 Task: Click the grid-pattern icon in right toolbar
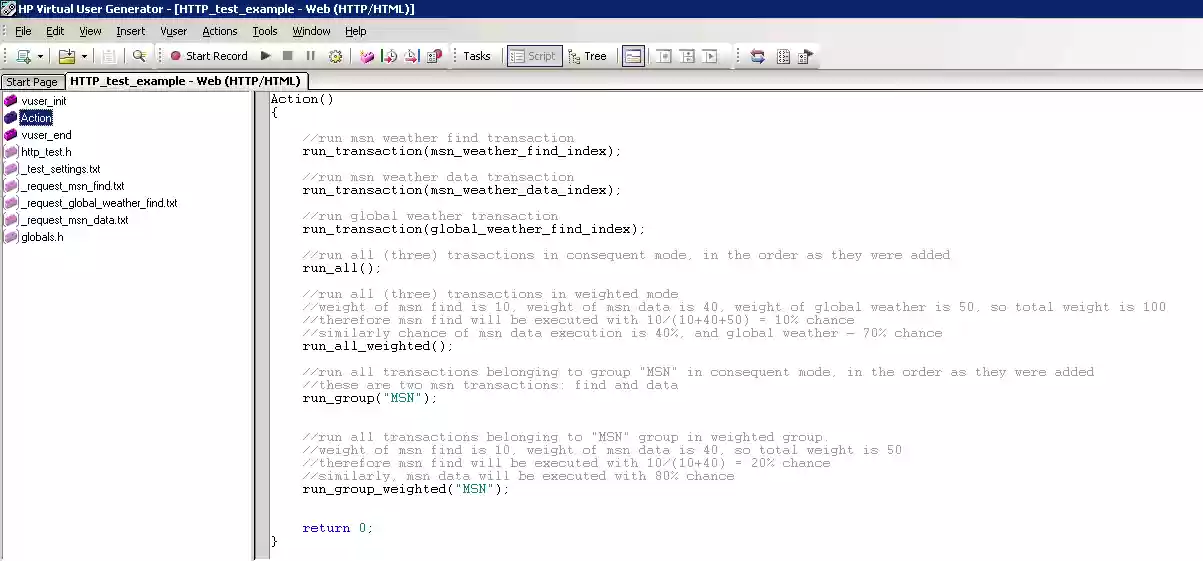(783, 56)
